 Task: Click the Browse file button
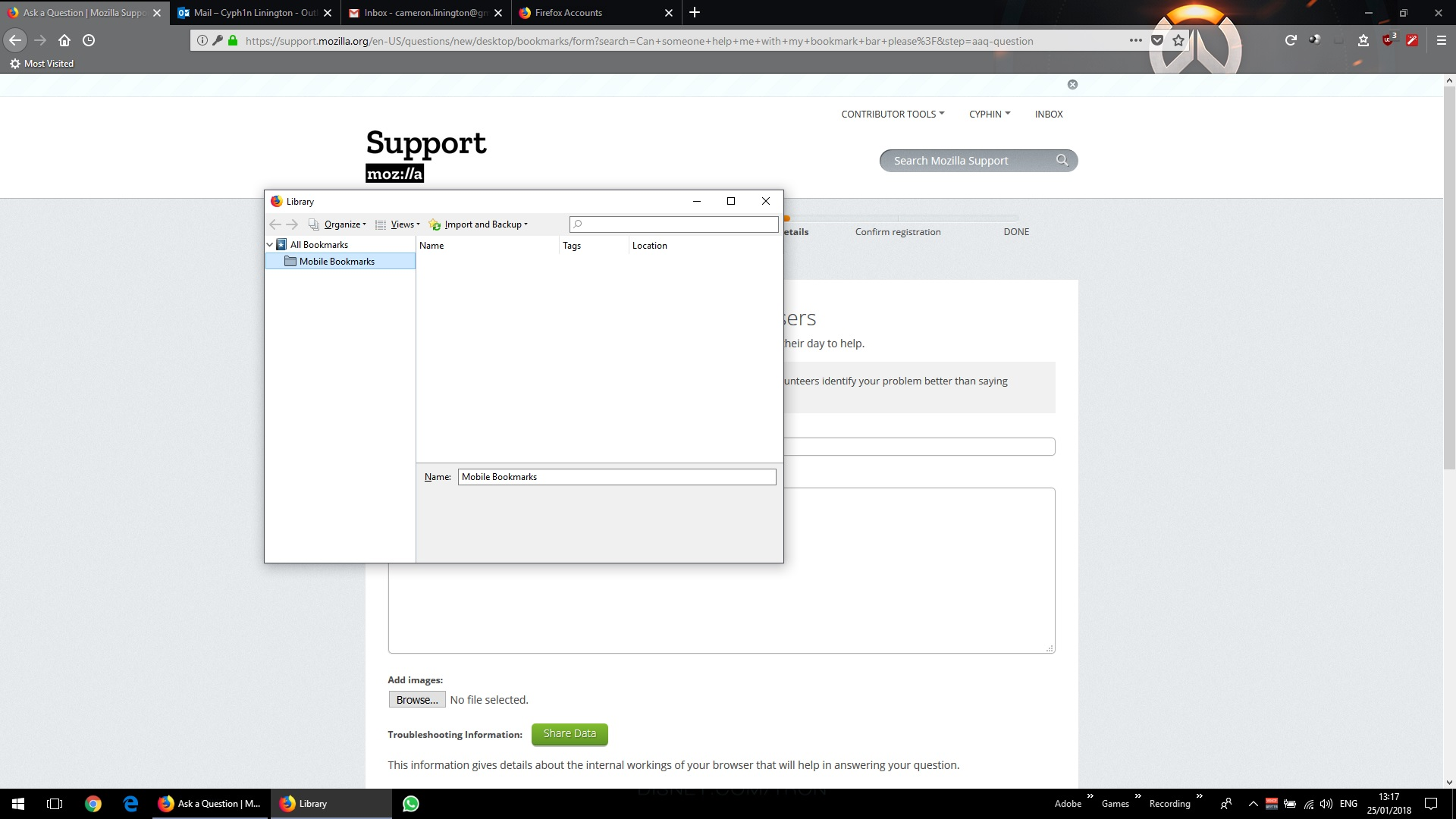416,700
